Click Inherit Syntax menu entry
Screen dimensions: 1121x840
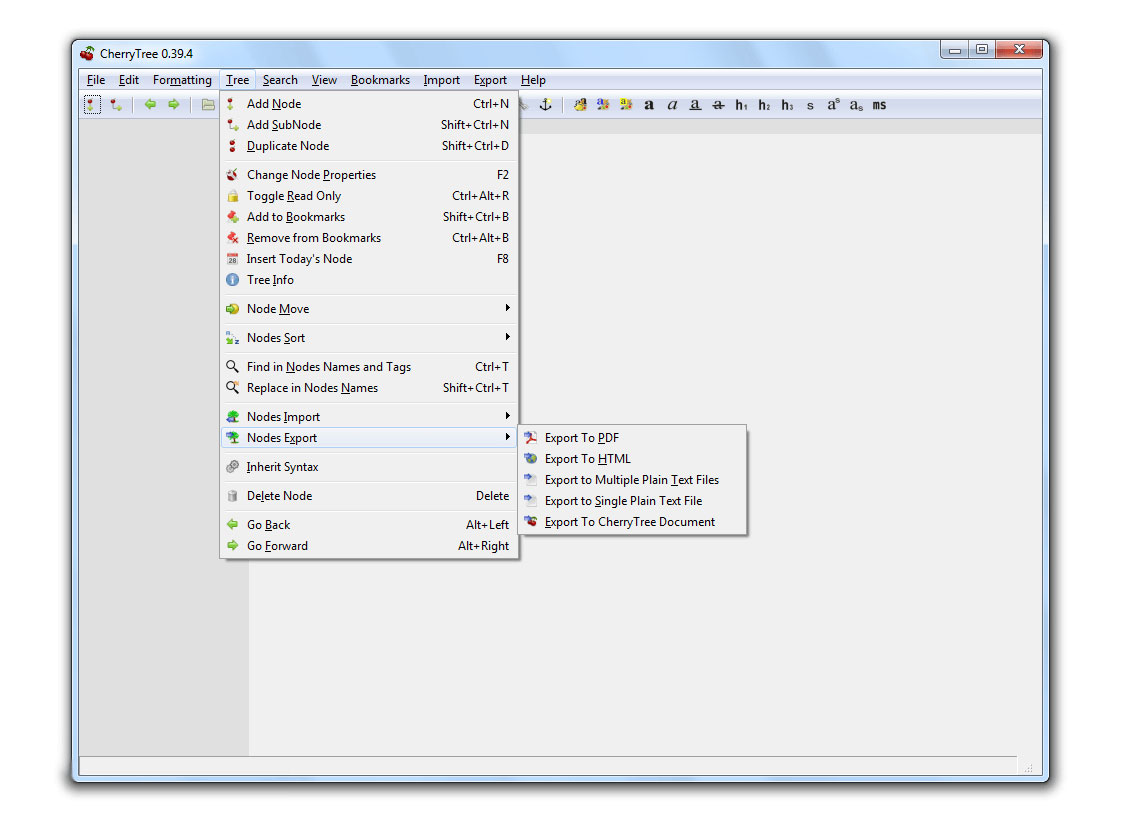pyautogui.click(x=369, y=467)
